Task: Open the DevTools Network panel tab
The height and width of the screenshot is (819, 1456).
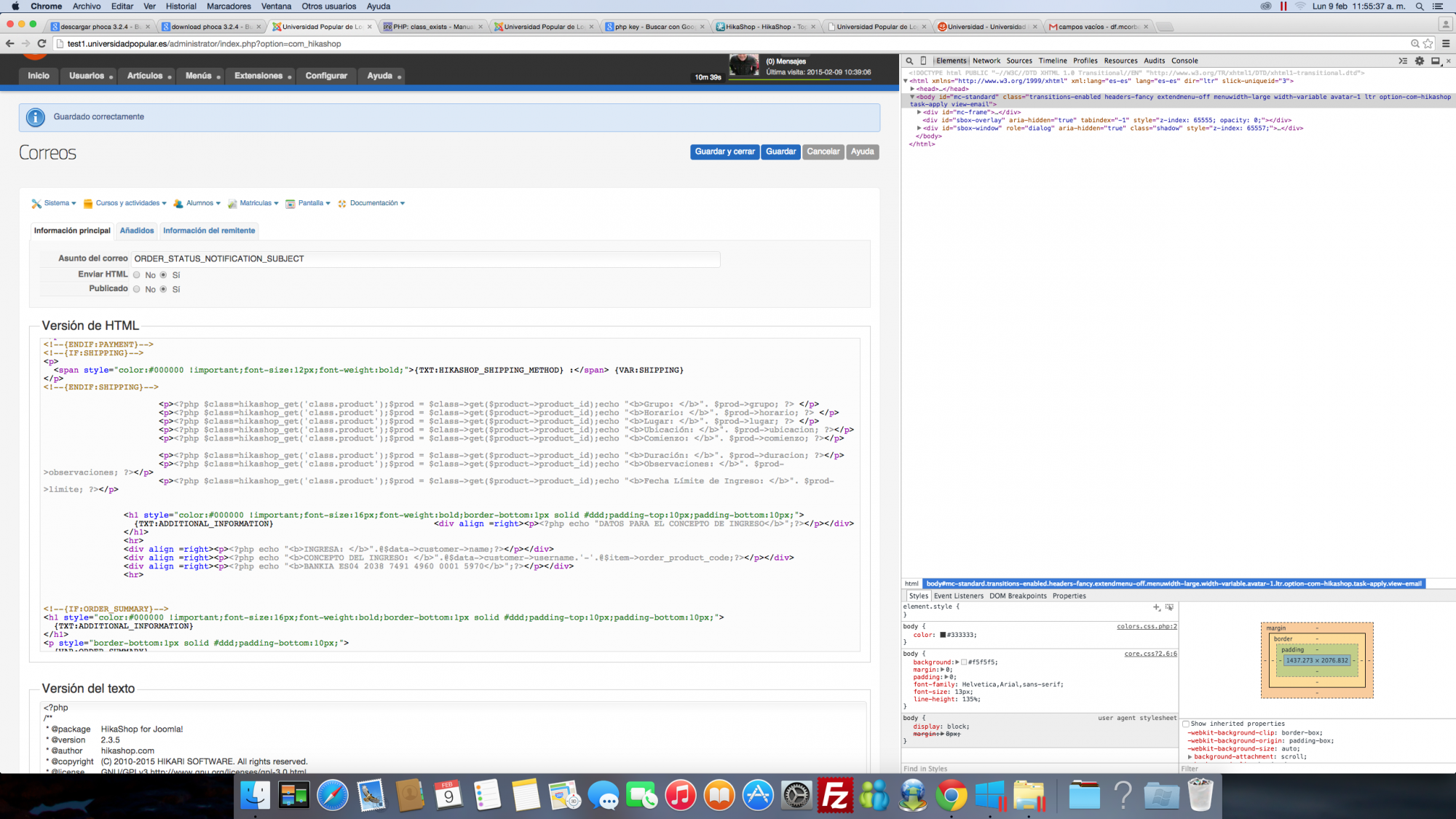Action: tap(986, 61)
